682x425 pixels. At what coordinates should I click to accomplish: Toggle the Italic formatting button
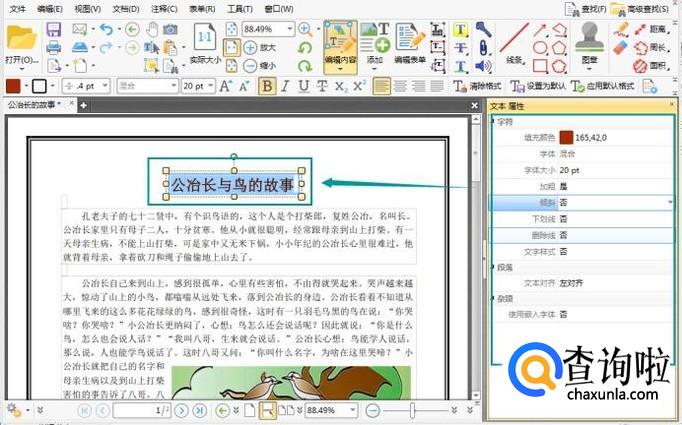(x=285, y=86)
